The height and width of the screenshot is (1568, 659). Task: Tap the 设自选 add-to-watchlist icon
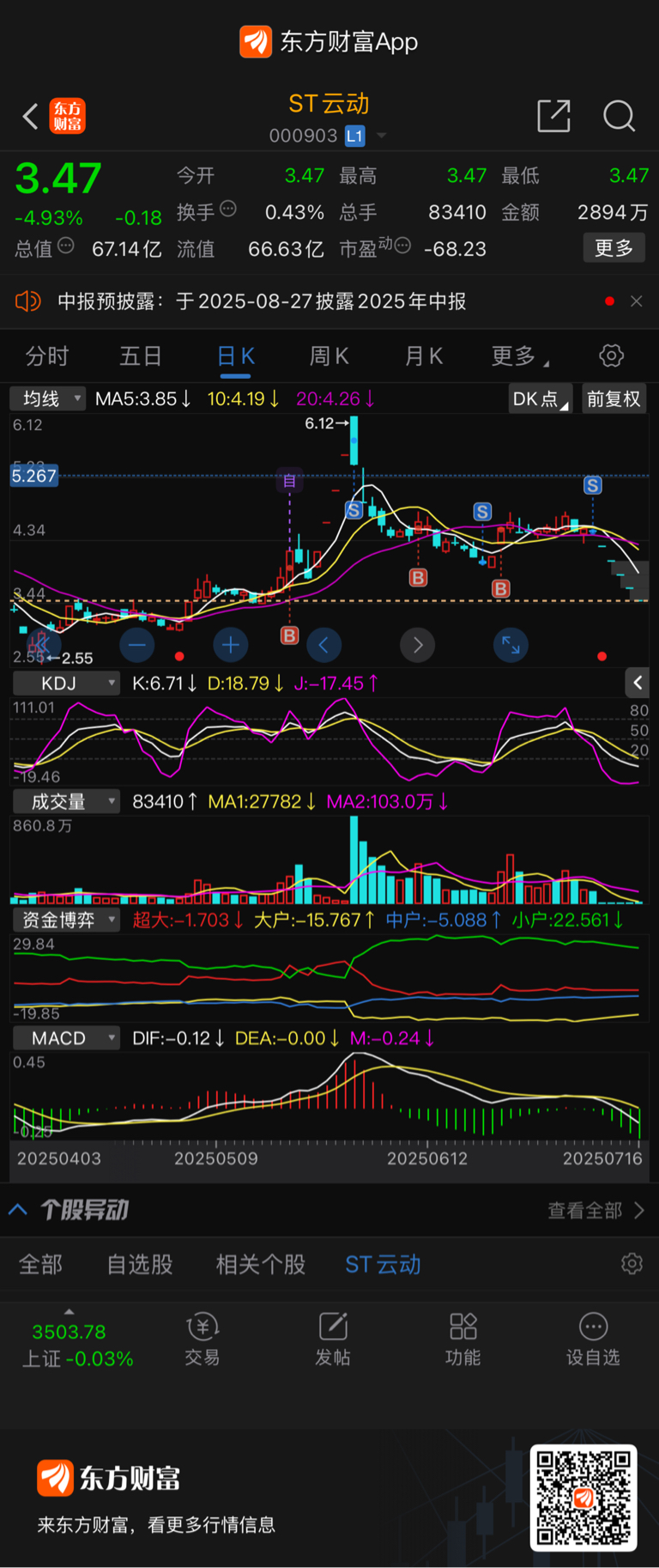593,1339
